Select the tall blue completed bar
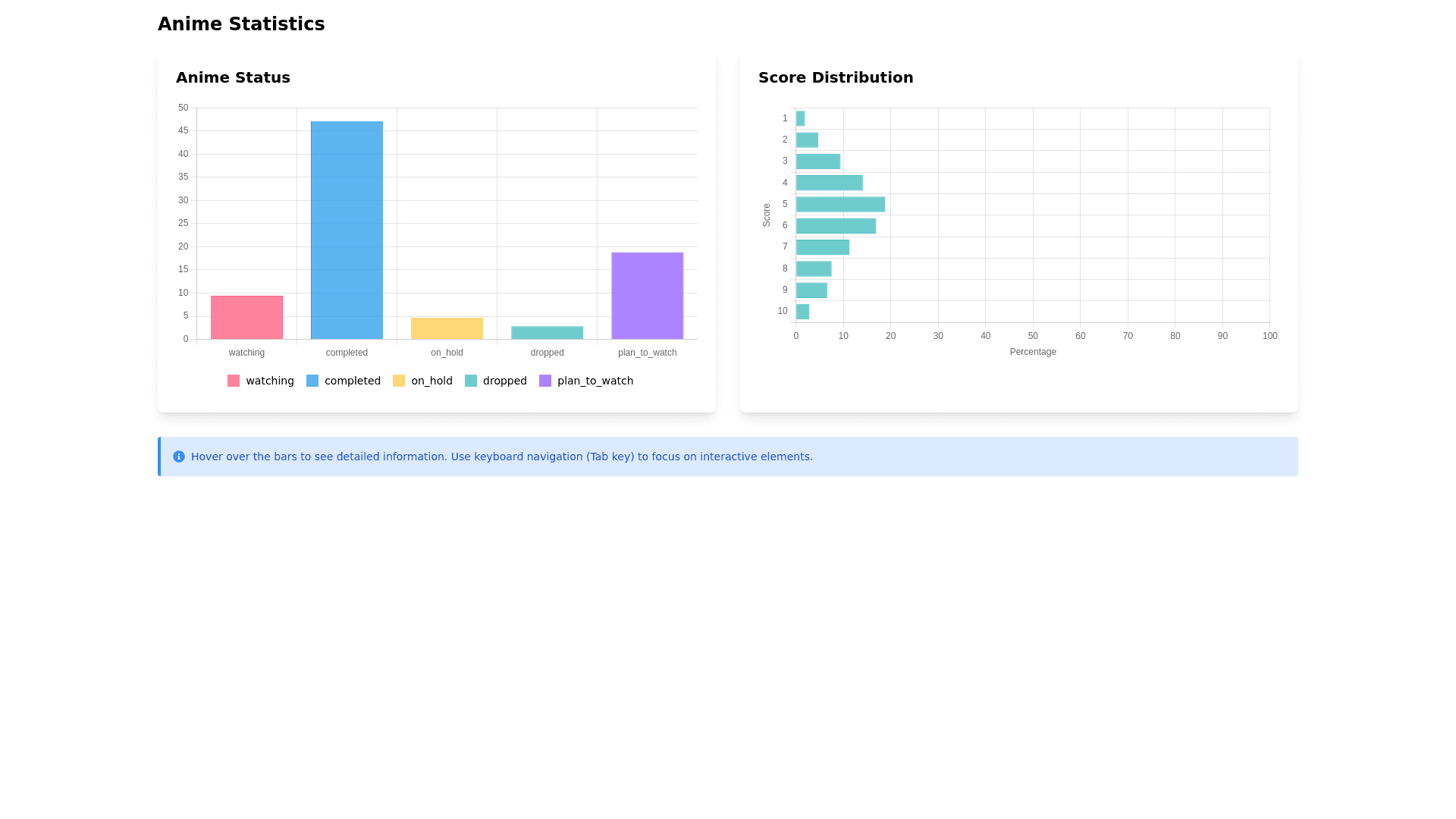The height and width of the screenshot is (819, 1456). (347, 230)
